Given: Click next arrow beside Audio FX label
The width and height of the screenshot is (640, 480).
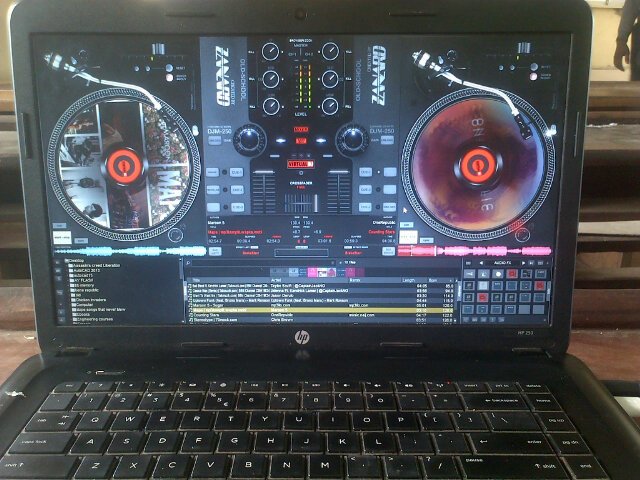Looking at the screenshot, I should click(x=523, y=263).
